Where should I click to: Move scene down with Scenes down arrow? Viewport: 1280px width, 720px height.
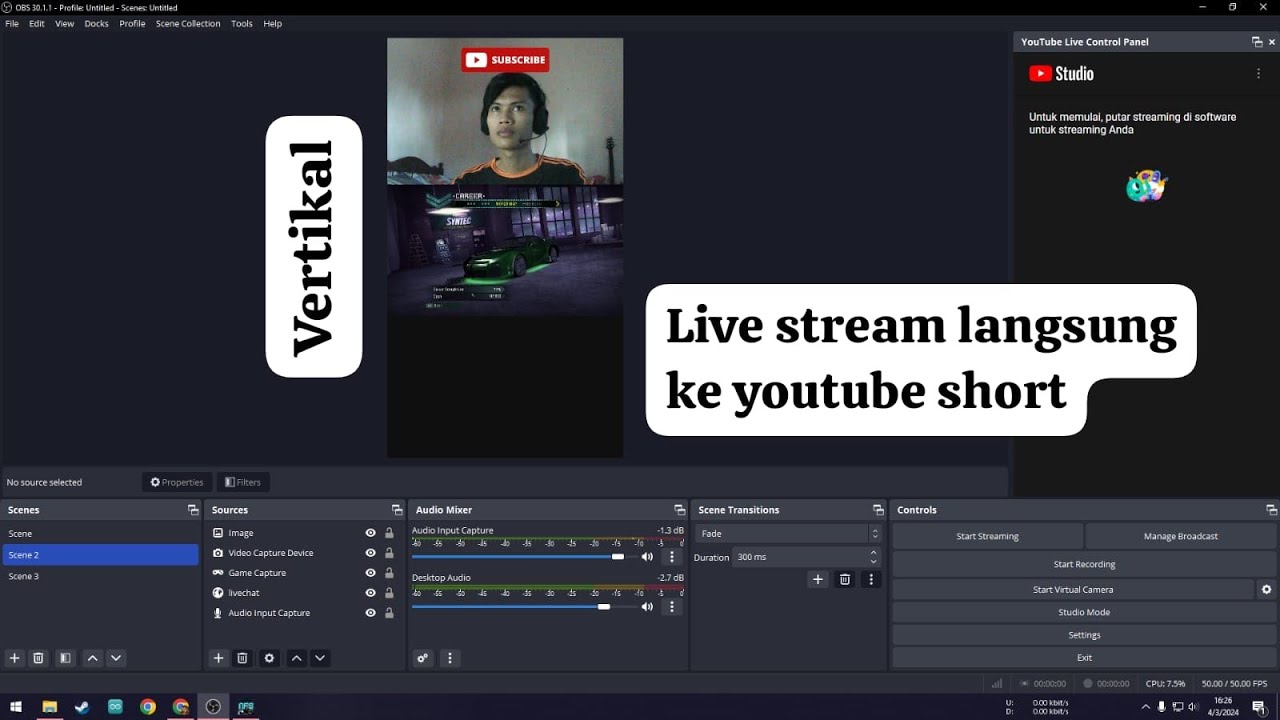coord(116,658)
